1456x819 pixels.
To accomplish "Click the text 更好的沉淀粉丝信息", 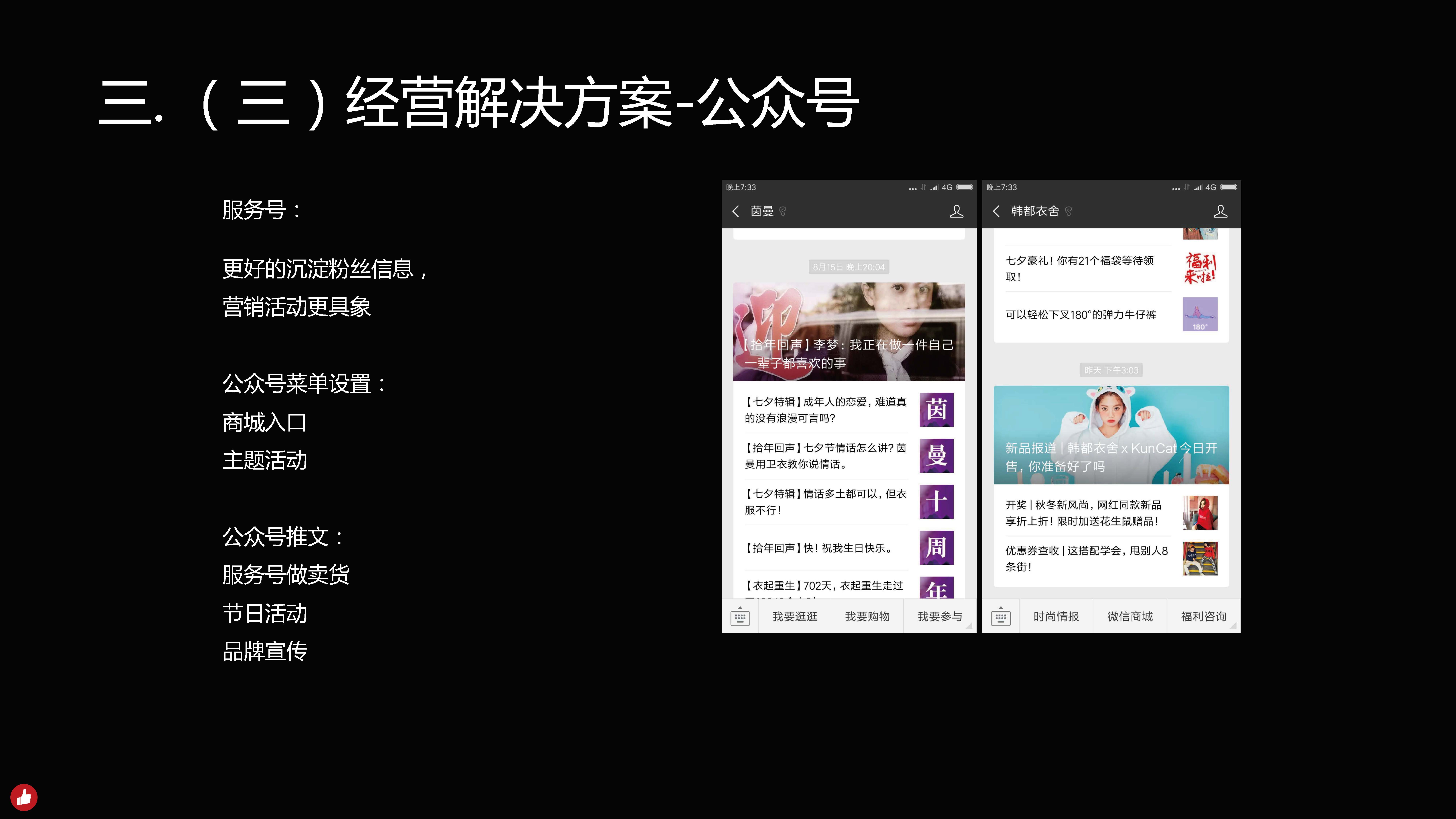I will [318, 269].
